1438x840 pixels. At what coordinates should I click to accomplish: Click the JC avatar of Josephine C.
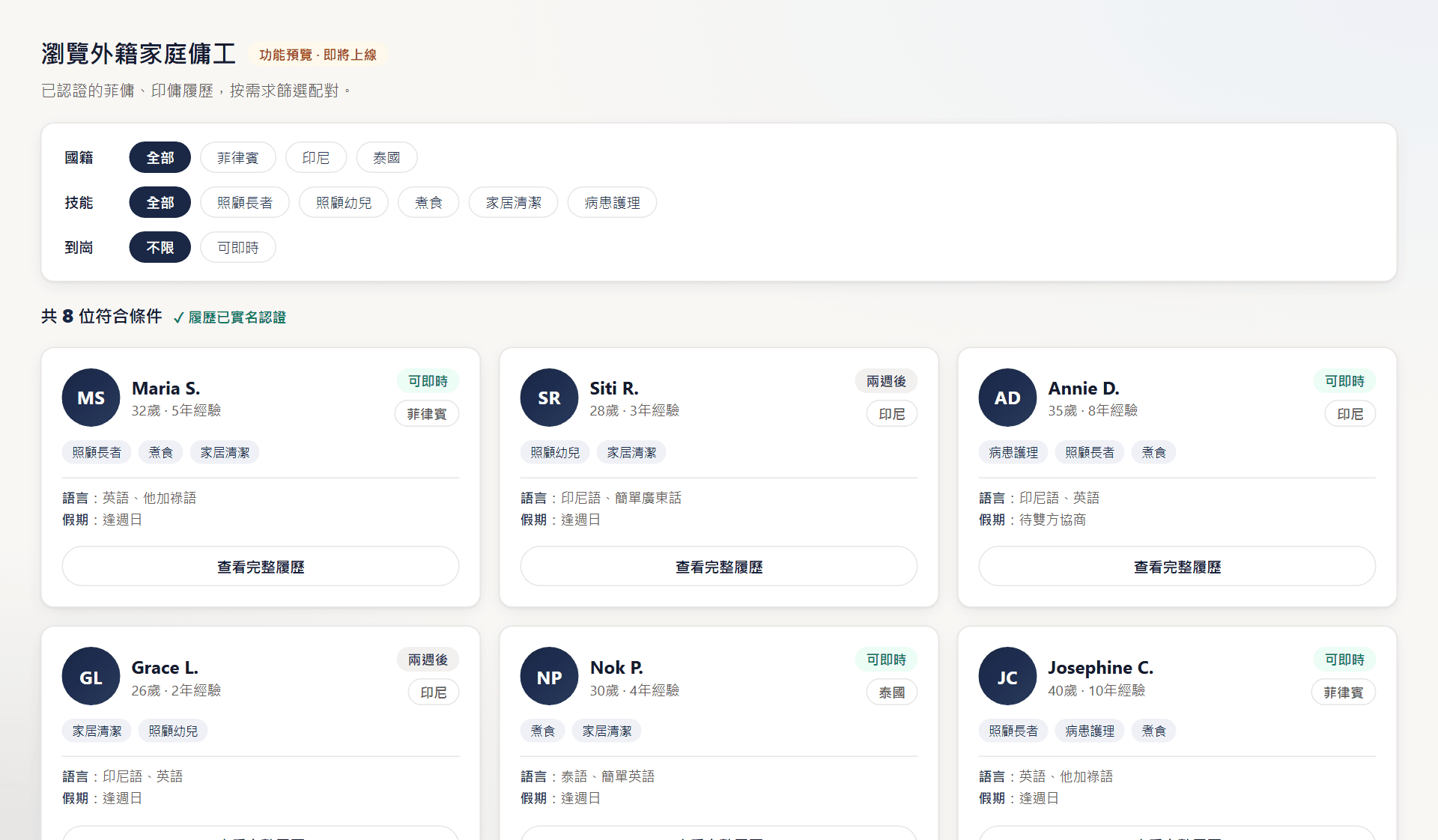point(1008,677)
